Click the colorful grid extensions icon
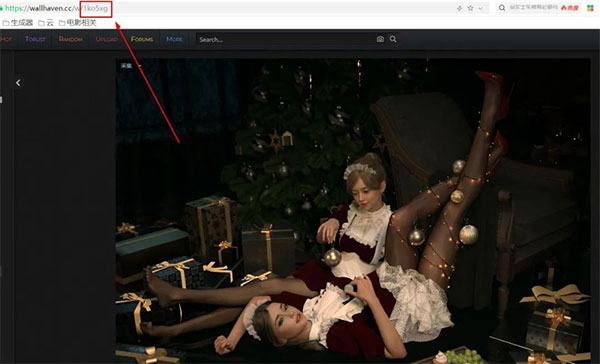 [590, 8]
